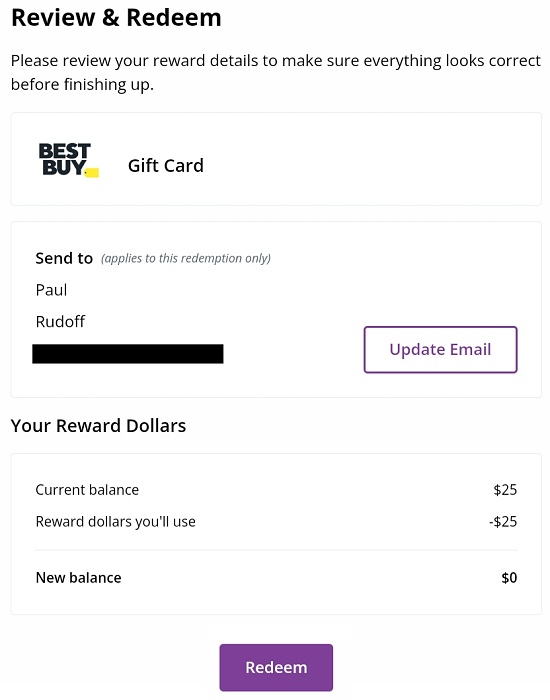
Task: Click the Redeem button
Action: [x=276, y=667]
